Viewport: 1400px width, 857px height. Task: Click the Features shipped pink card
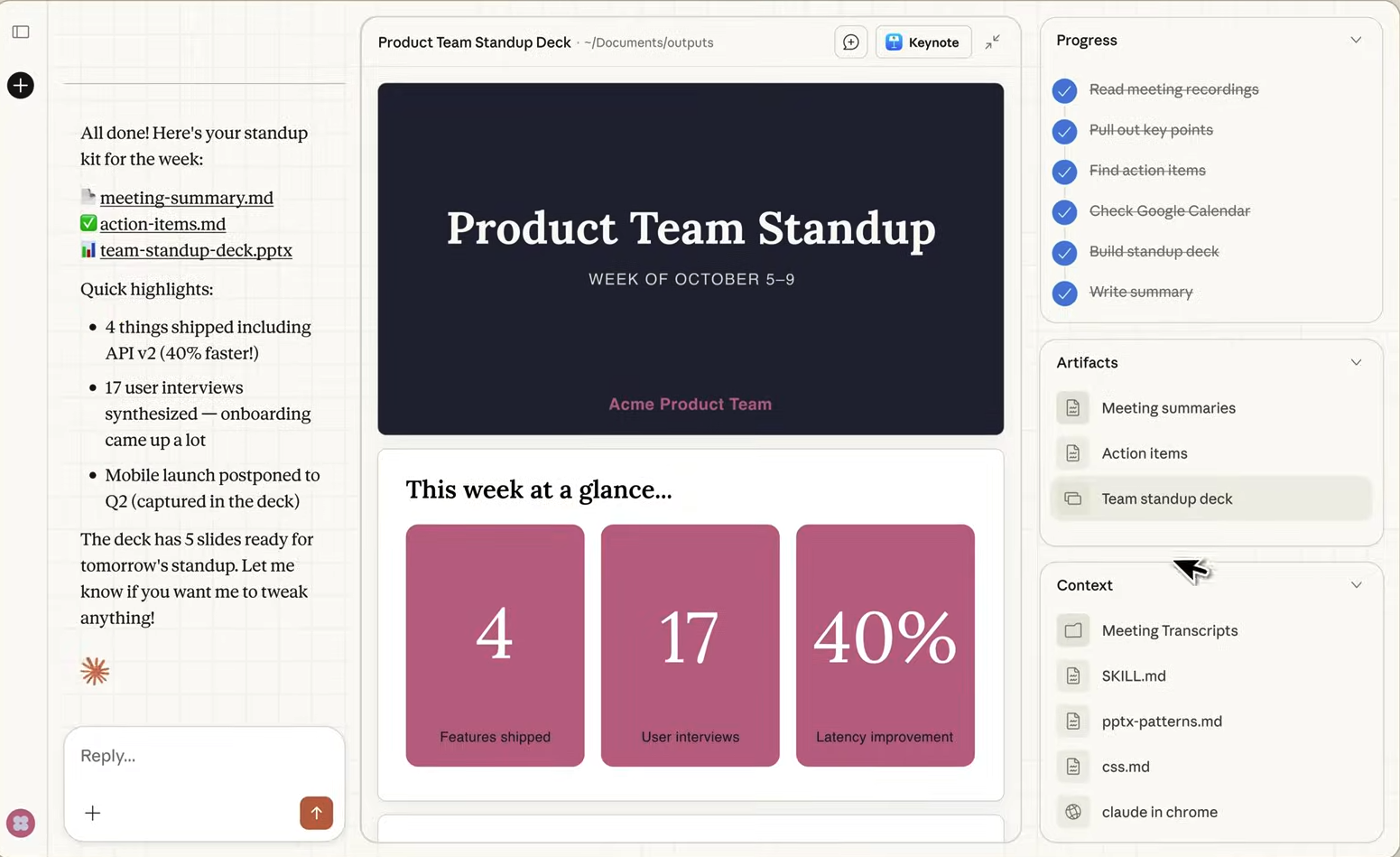pos(495,645)
